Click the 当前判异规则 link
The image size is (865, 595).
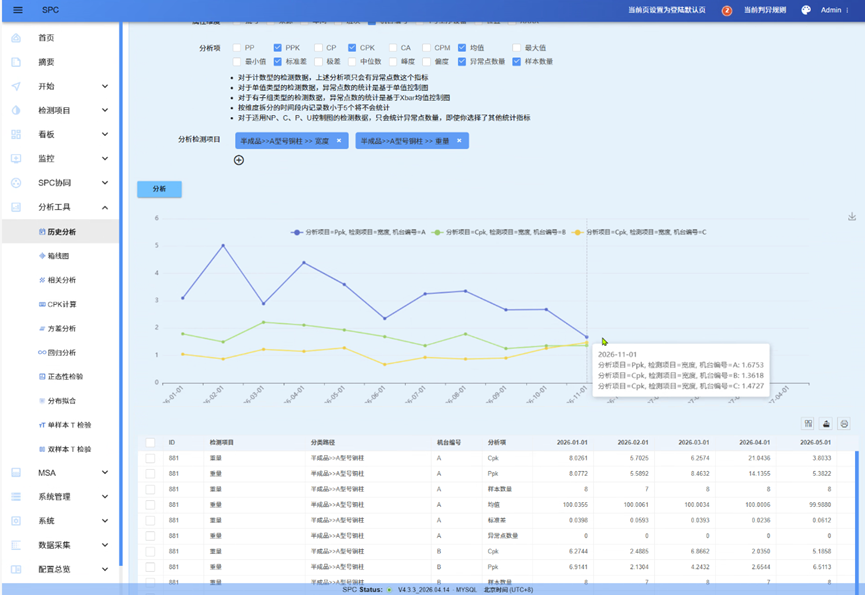point(765,10)
